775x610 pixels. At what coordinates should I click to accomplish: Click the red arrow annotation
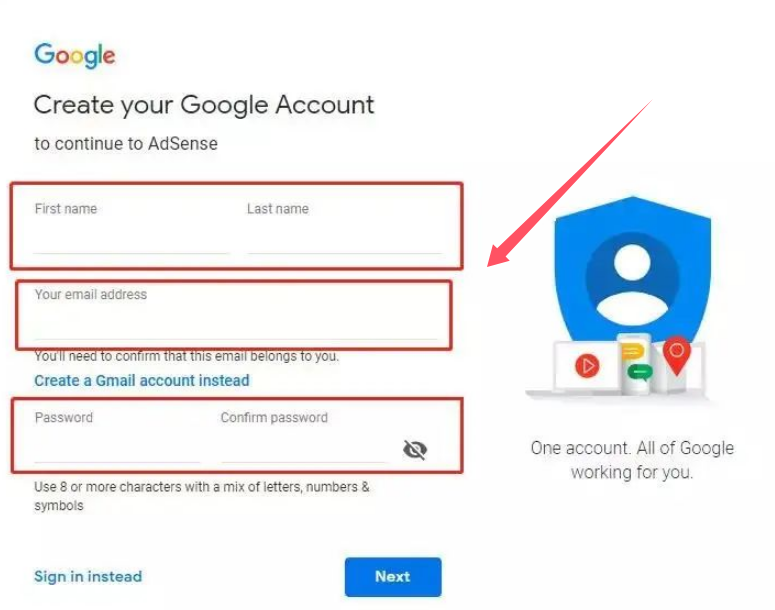569,184
